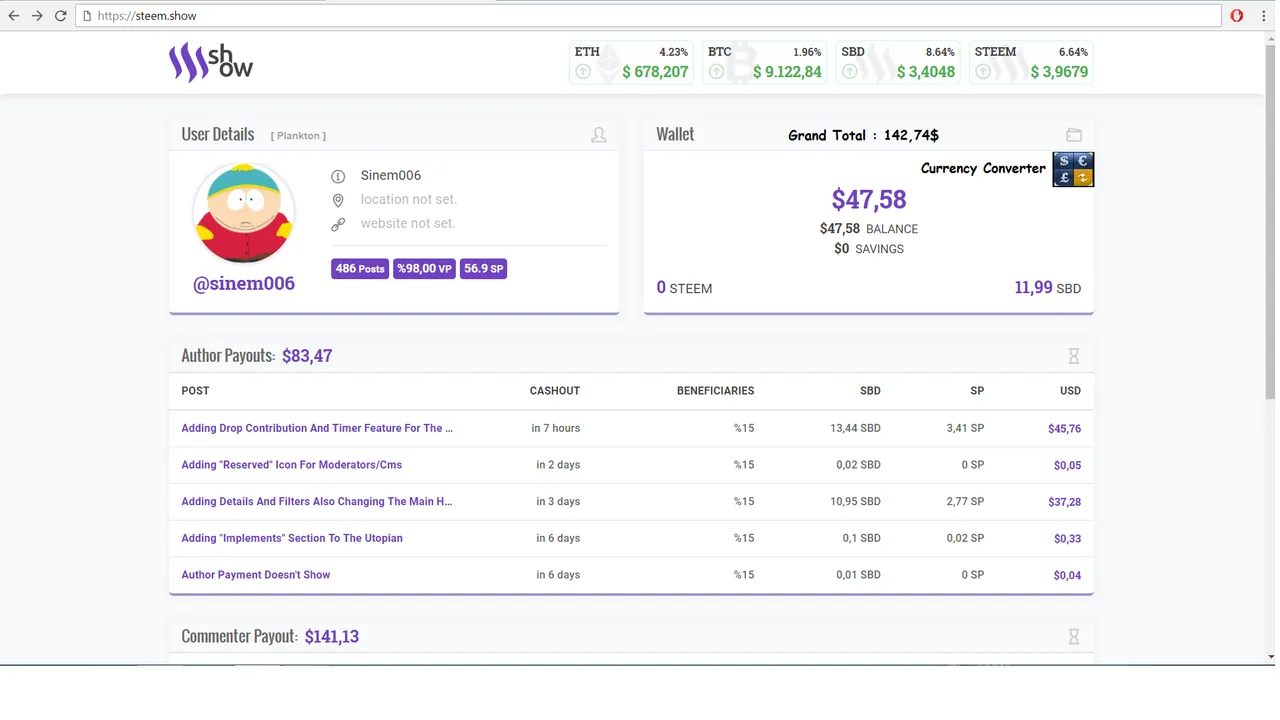This screenshot has height=720, width=1280.
Task: Click the 13,44 SBD cell
Action: point(855,428)
